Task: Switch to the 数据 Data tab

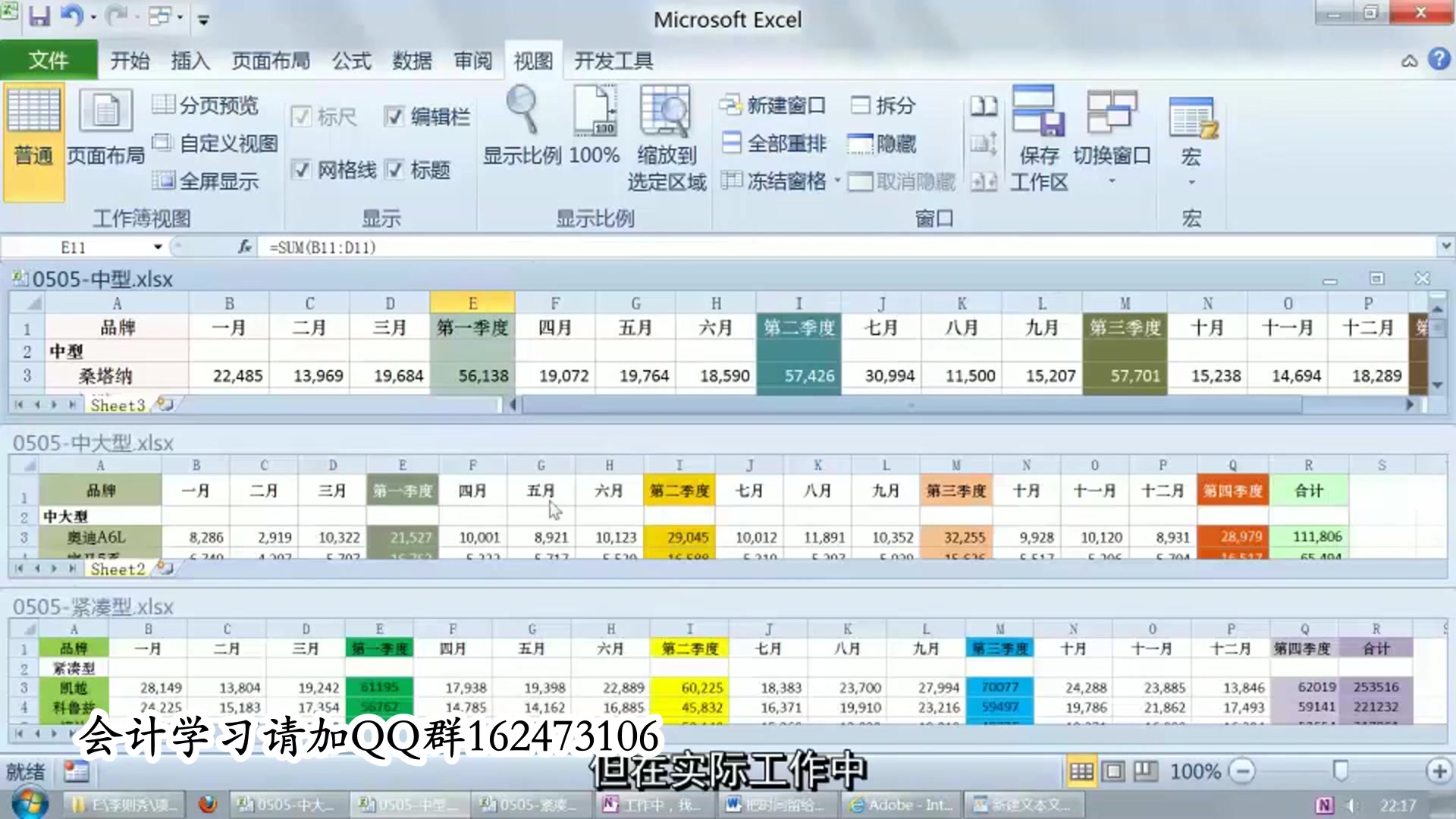Action: click(412, 61)
